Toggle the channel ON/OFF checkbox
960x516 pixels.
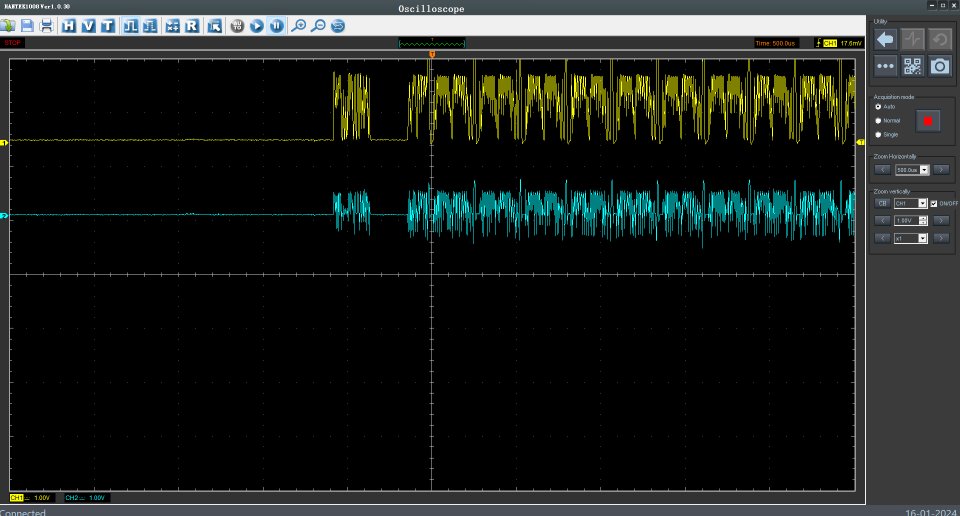934,203
